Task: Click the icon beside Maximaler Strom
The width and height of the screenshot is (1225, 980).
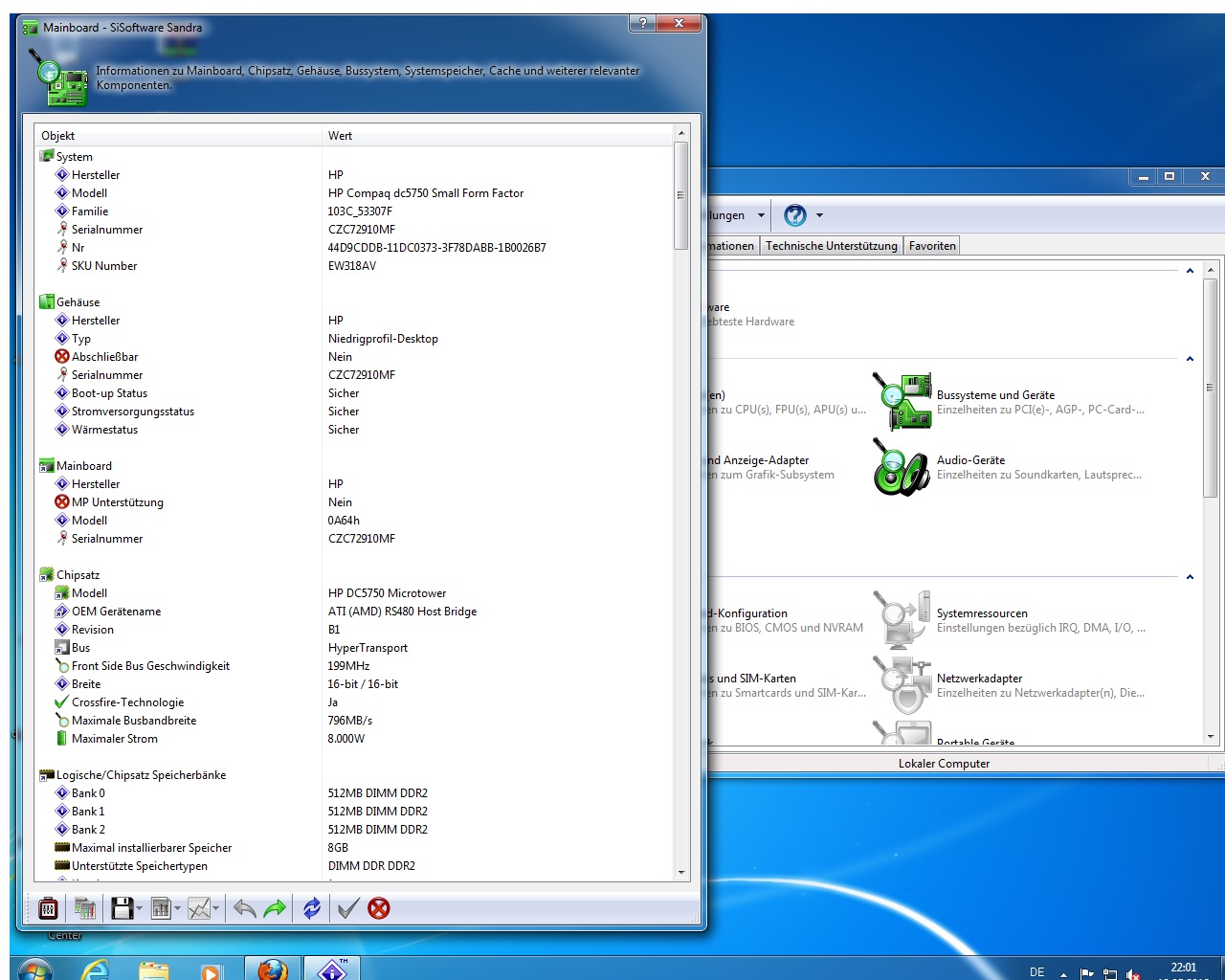Action: coord(62,738)
